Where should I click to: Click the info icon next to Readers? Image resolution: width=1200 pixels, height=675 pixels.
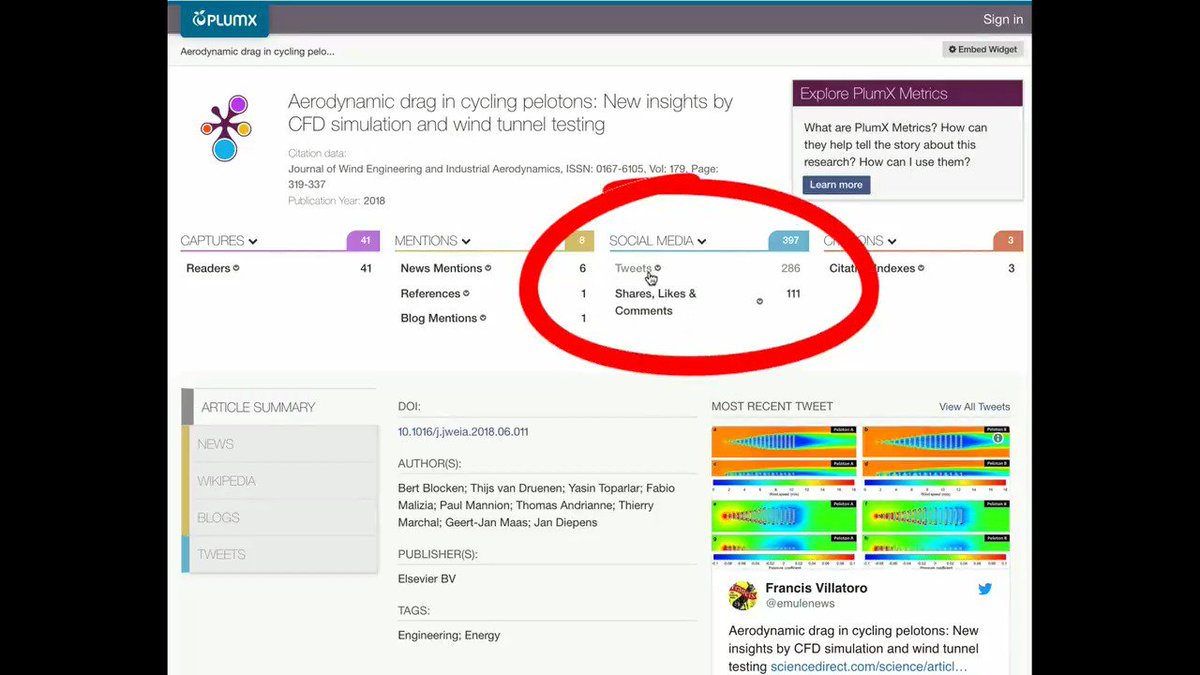point(236,268)
